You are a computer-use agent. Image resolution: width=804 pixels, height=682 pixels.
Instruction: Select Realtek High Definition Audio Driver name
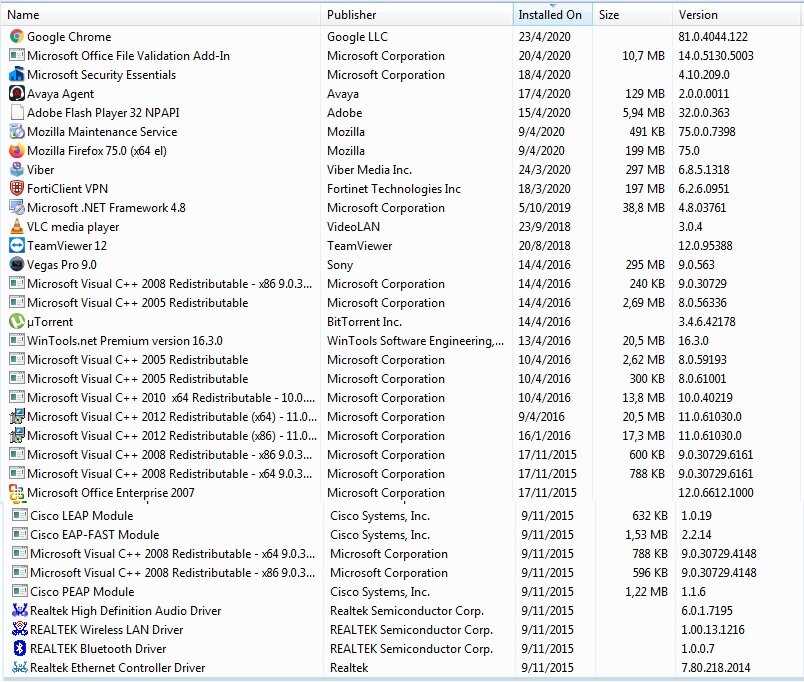[126, 610]
